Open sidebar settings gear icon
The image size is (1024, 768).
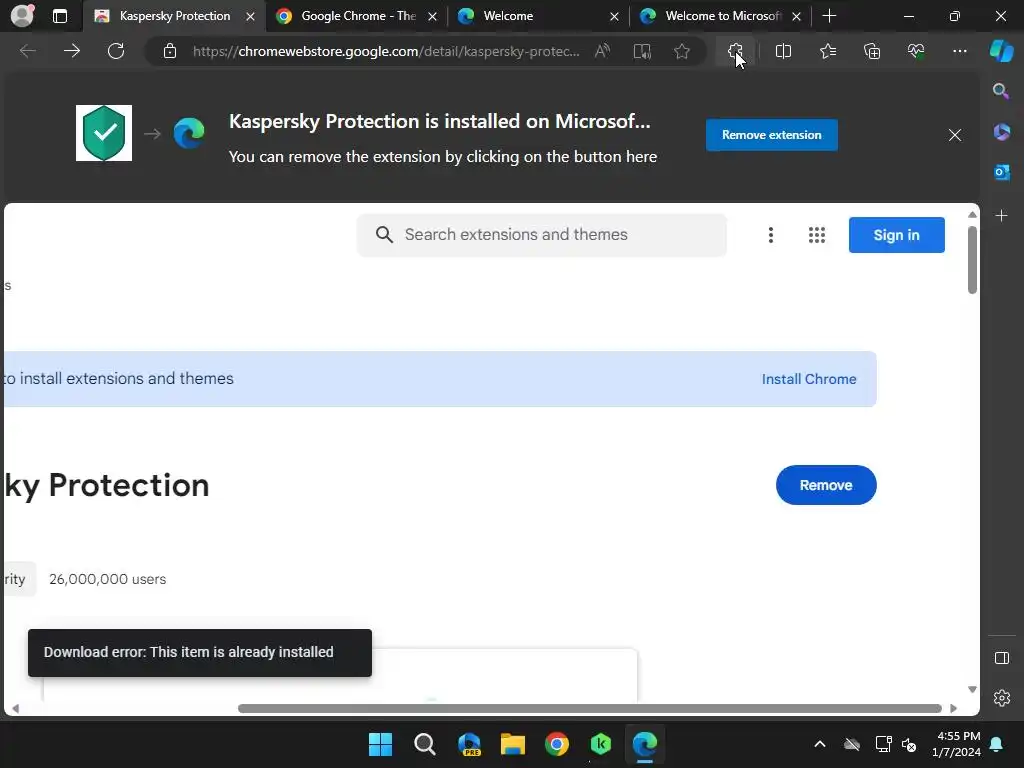tap(1001, 698)
